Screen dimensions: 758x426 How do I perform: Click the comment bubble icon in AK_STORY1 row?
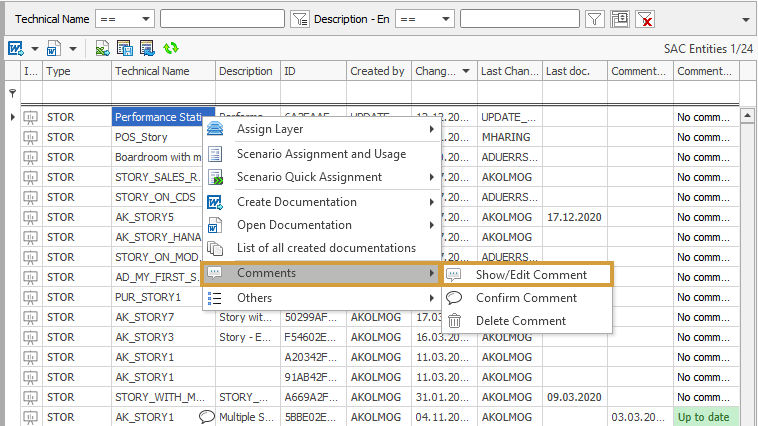tap(207, 417)
